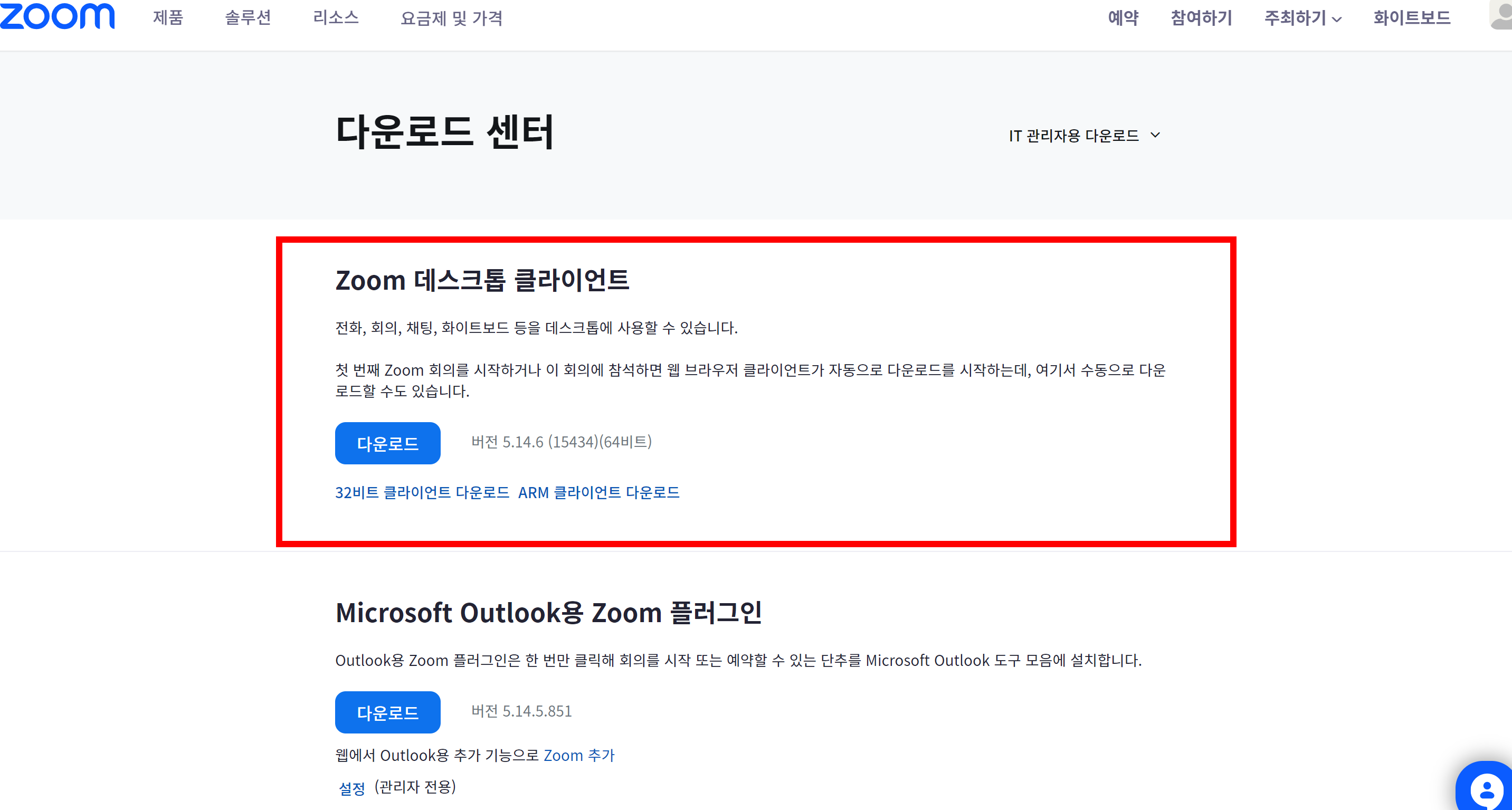
Task: Click the Zoom 데스크톱 클라이언트 heading
Action: coord(482,281)
